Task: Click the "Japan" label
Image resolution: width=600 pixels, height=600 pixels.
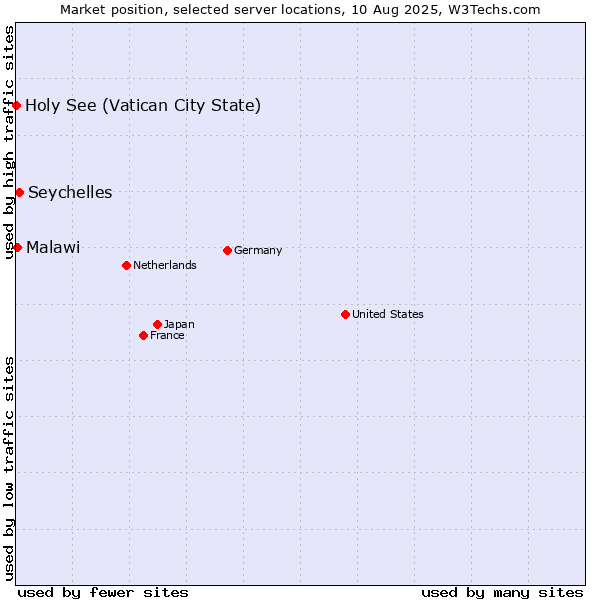Action: coord(179,324)
